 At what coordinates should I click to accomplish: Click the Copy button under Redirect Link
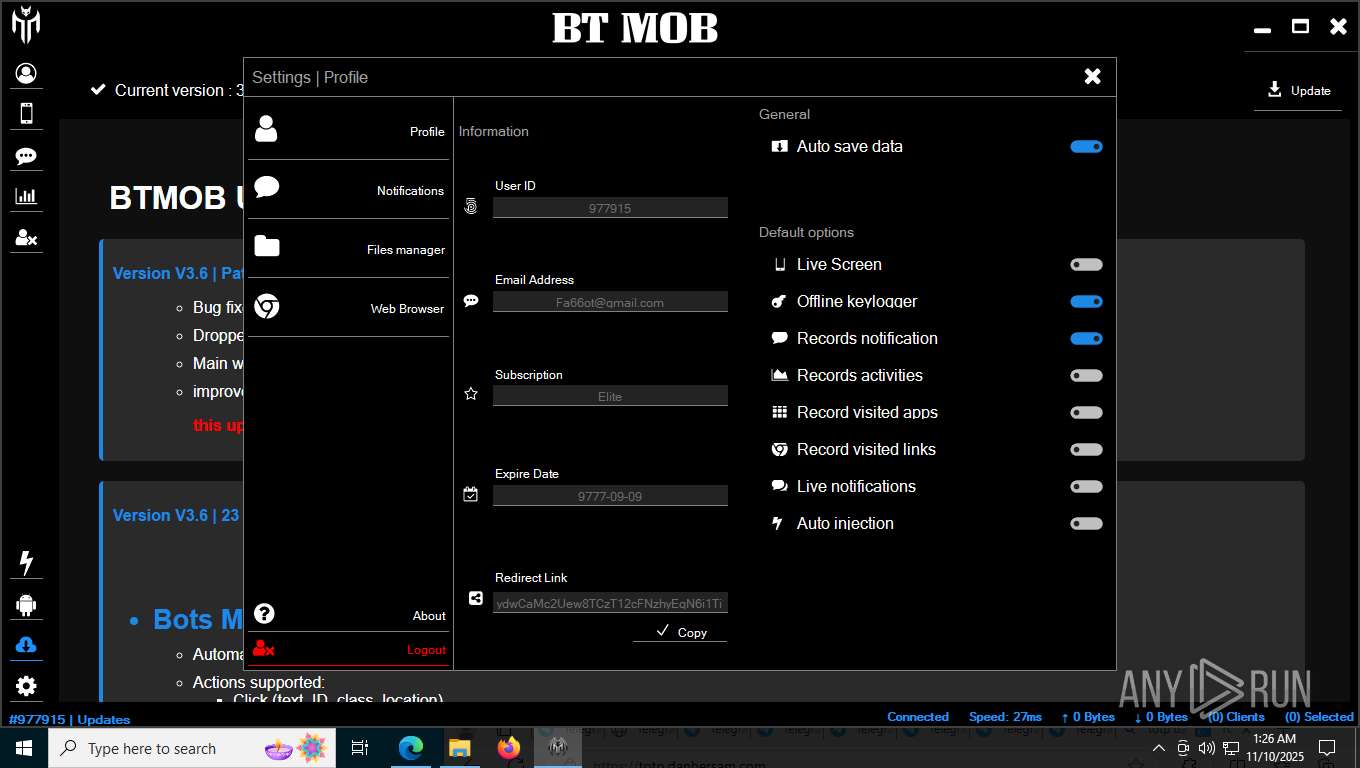pos(680,631)
